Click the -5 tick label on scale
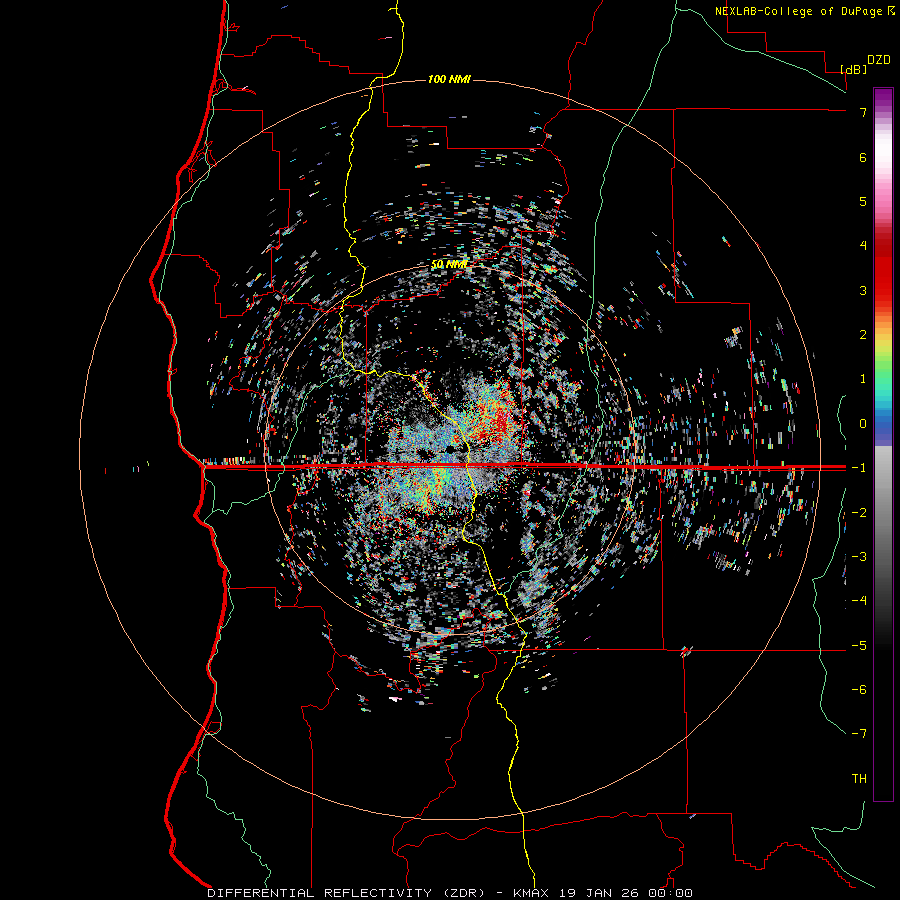This screenshot has height=900, width=900. (859, 646)
